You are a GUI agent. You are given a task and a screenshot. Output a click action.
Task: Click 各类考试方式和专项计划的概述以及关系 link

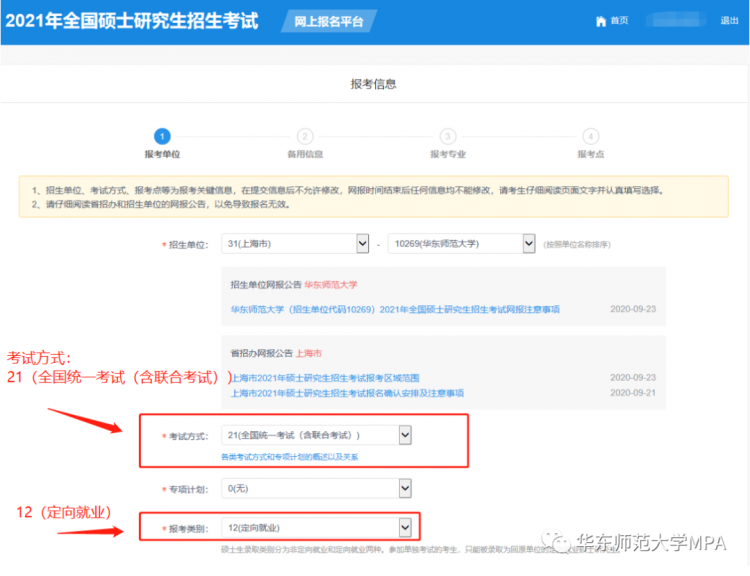pyautogui.click(x=289, y=457)
